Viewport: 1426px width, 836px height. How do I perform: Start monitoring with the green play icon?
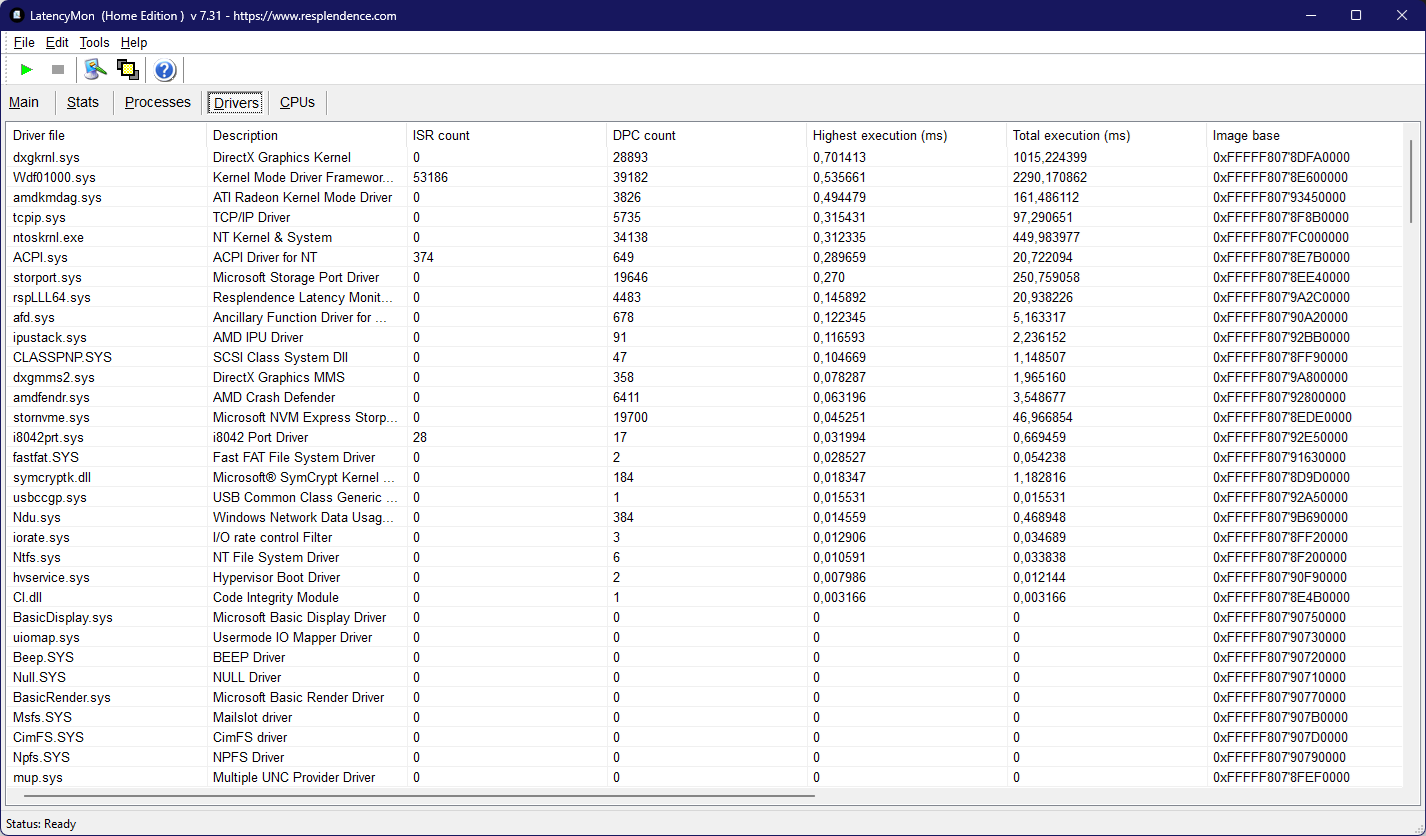pos(27,69)
